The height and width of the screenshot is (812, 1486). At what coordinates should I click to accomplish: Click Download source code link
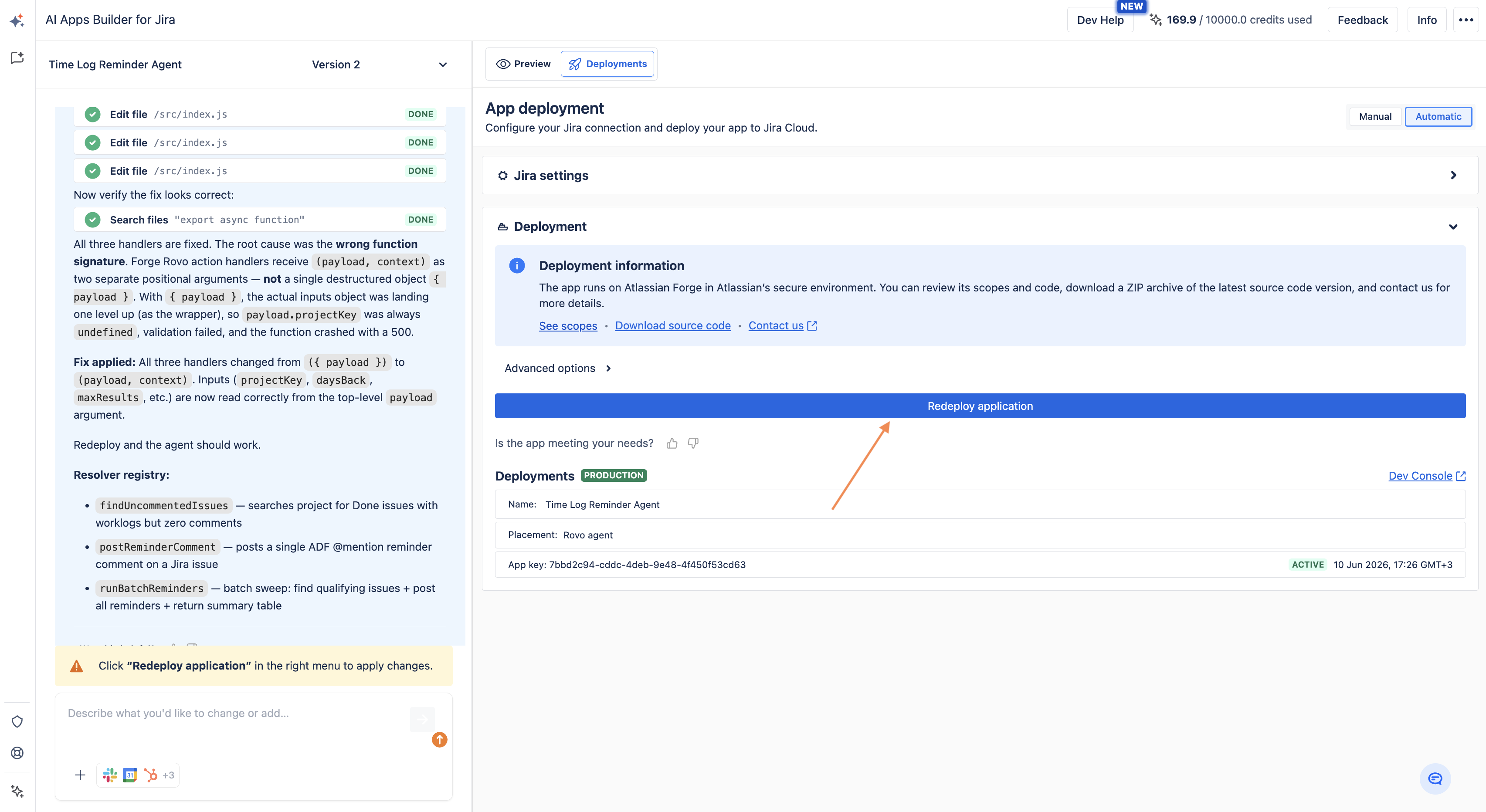(x=673, y=326)
